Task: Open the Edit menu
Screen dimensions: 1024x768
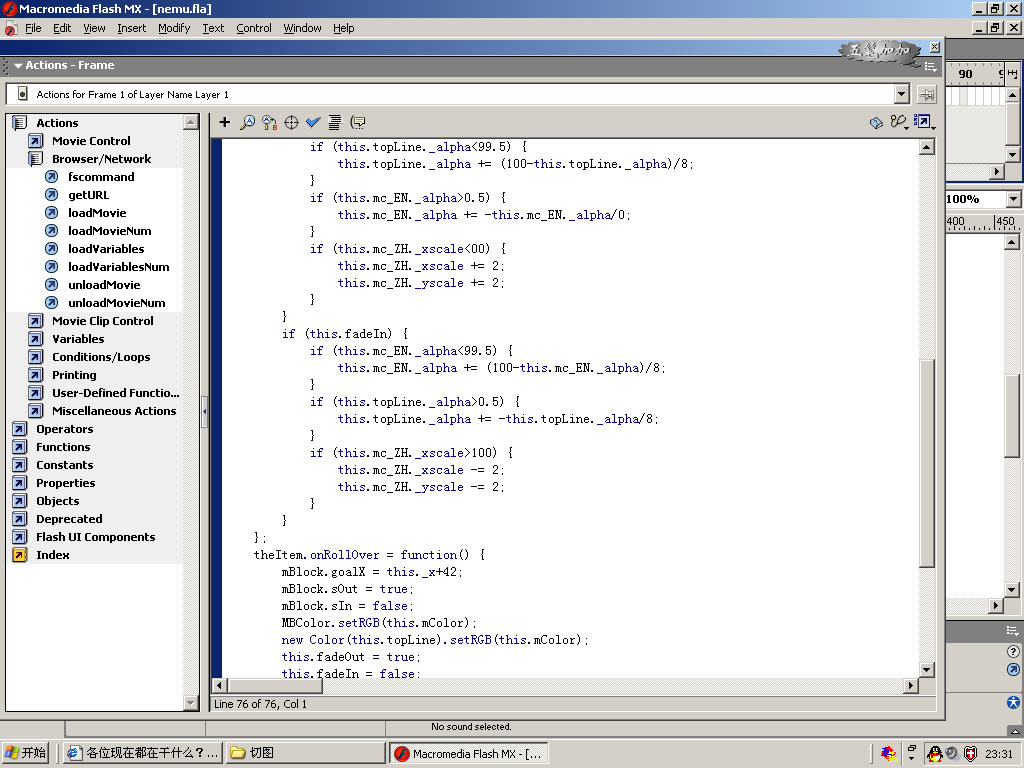Action: click(x=62, y=28)
